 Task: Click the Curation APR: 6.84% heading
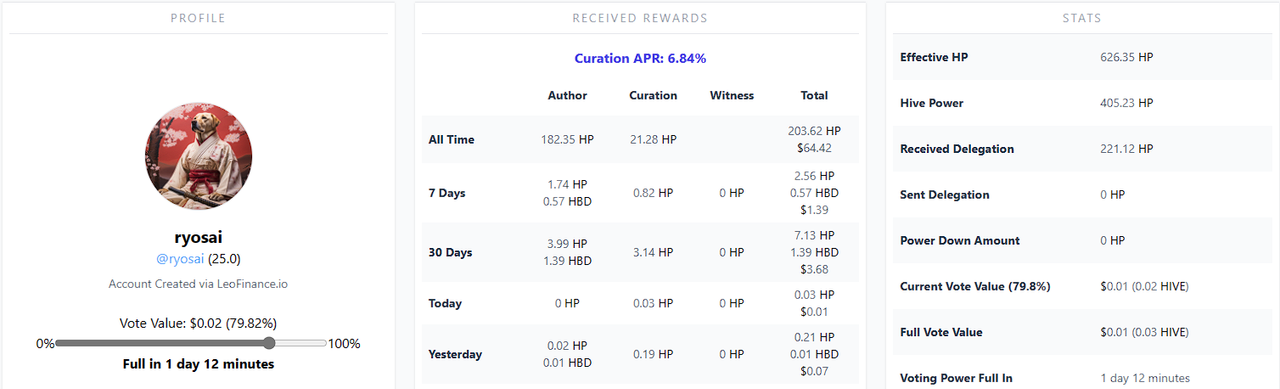pos(640,58)
